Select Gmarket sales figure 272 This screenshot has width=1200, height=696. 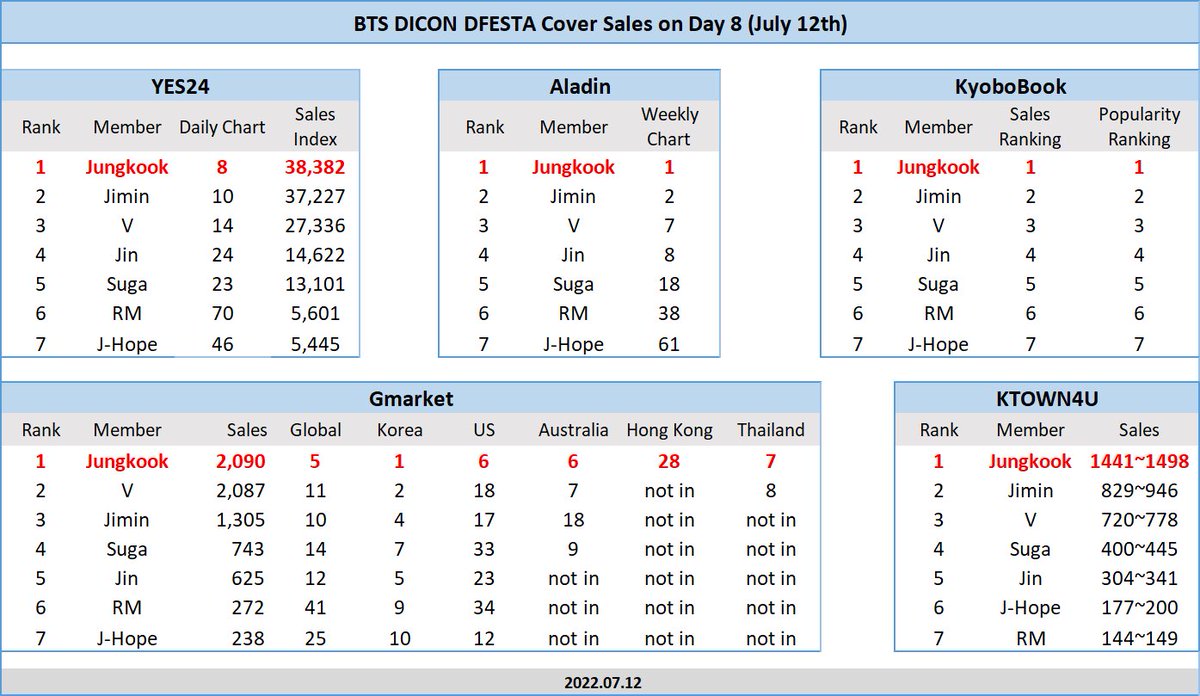(248, 608)
